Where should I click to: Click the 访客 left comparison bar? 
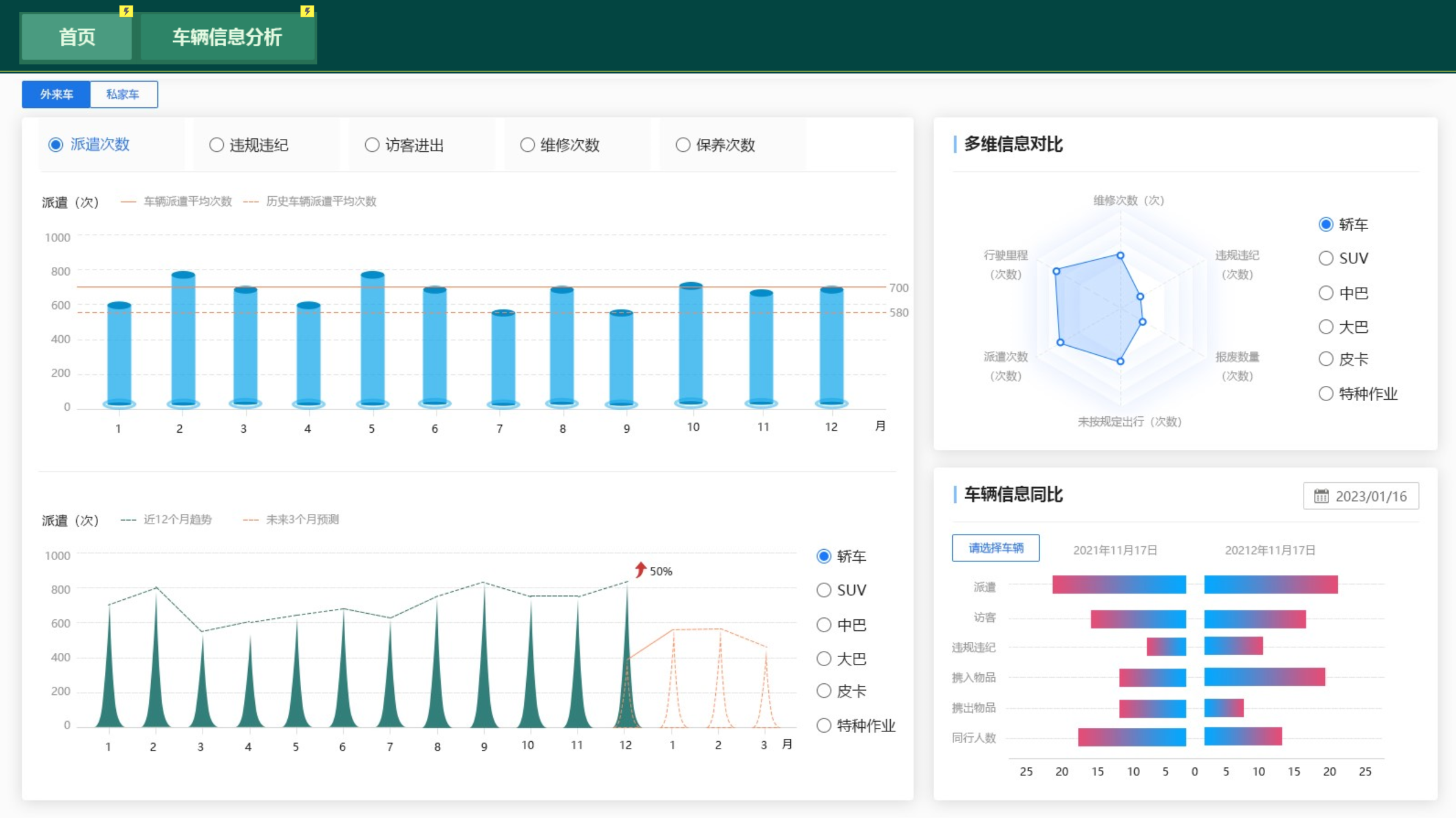1138,619
